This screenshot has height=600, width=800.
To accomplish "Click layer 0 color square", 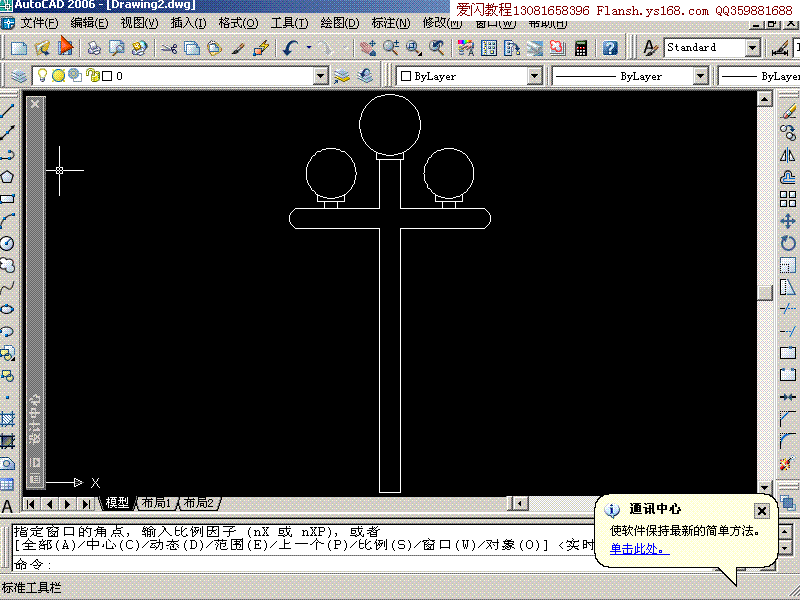I will point(107,76).
